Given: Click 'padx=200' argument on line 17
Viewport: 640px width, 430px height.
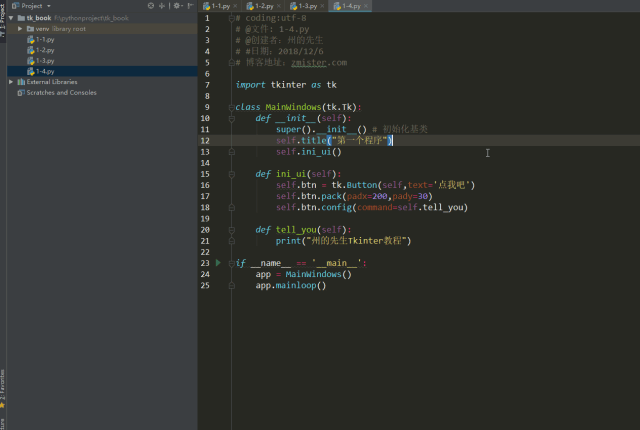Looking at the screenshot, I should pyautogui.click(x=367, y=196).
